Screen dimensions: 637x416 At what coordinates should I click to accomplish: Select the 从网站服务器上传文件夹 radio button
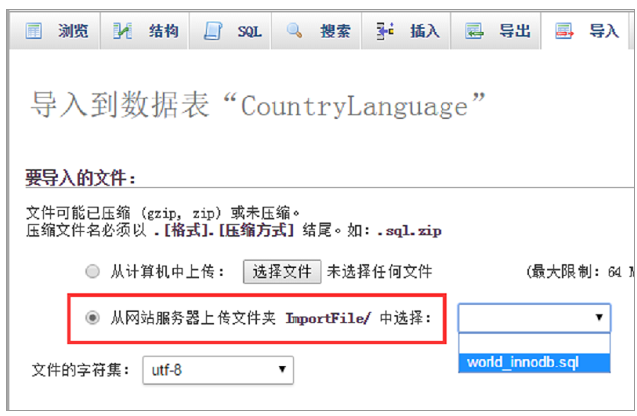point(93,318)
